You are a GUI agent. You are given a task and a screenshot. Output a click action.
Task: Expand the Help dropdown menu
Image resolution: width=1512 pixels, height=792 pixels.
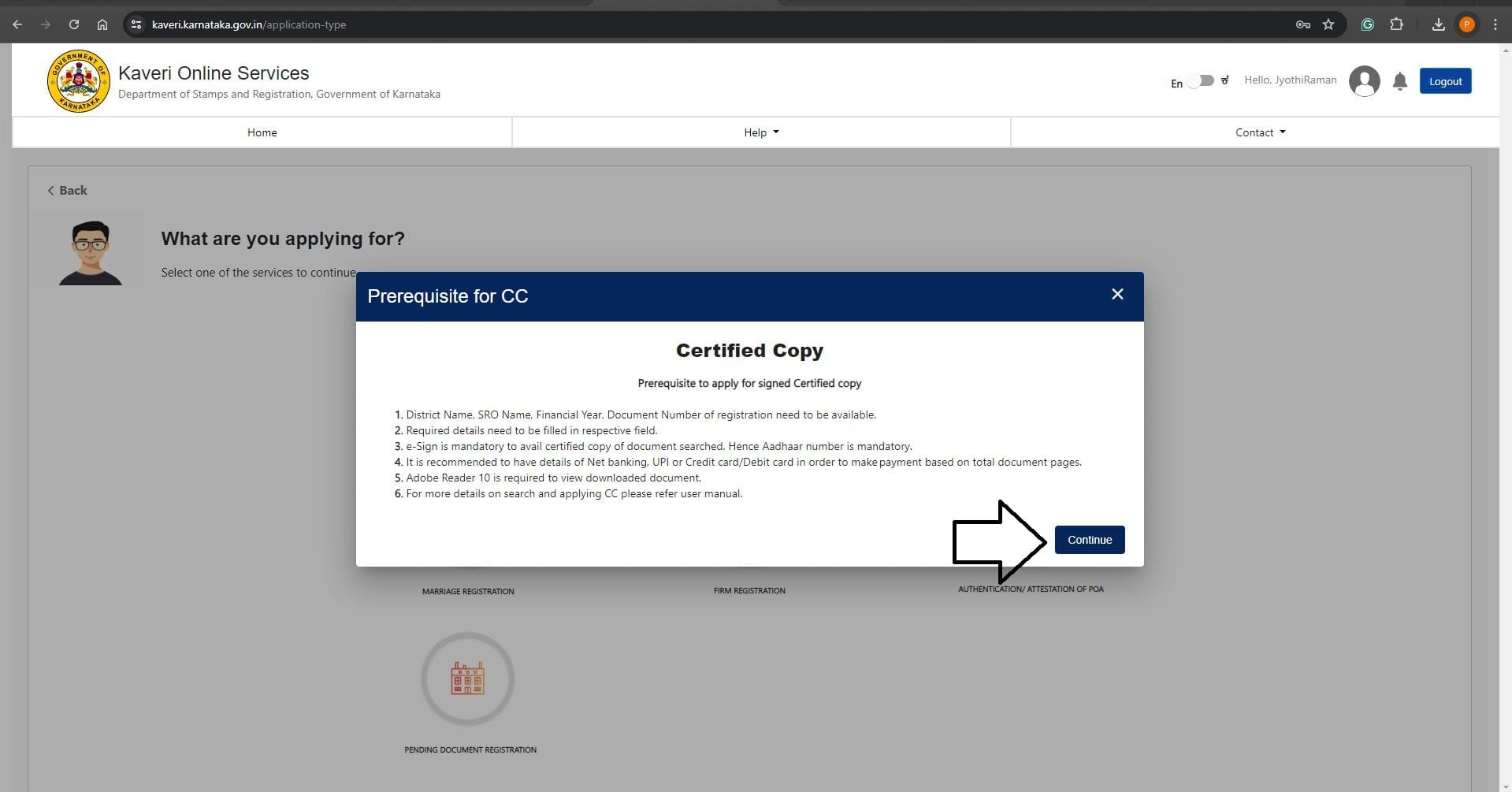pos(760,132)
